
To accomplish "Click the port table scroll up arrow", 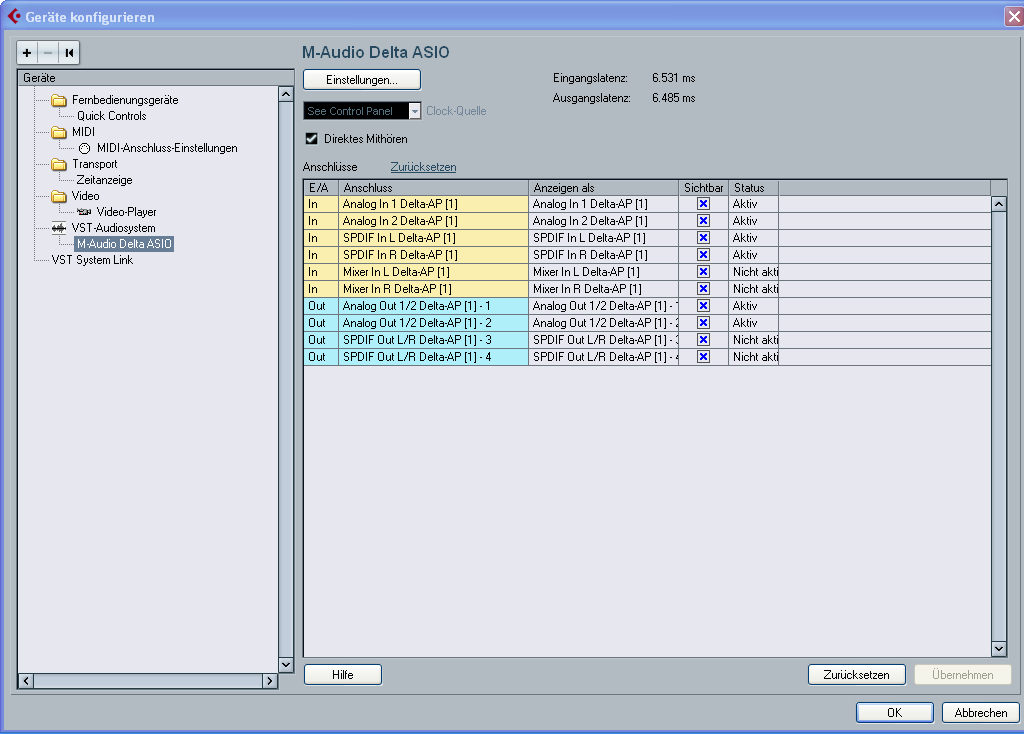I will 999,204.
